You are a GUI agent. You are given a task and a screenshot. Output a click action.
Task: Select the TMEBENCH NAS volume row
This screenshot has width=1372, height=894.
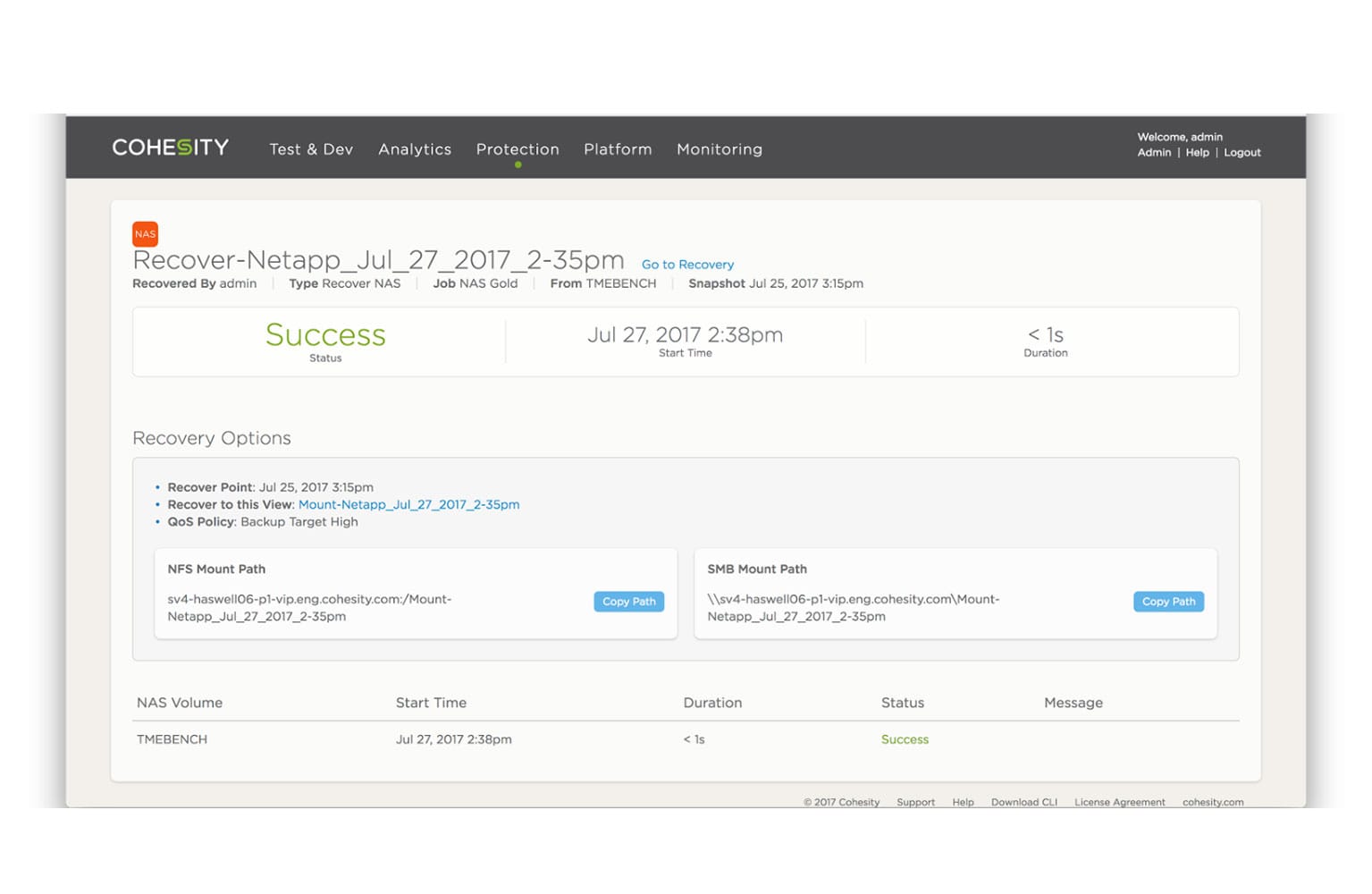pos(172,739)
